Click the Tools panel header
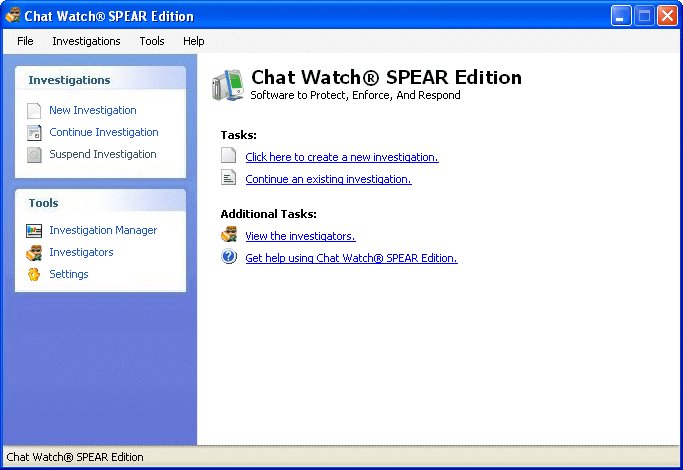This screenshot has height=470, width=683. (101, 202)
